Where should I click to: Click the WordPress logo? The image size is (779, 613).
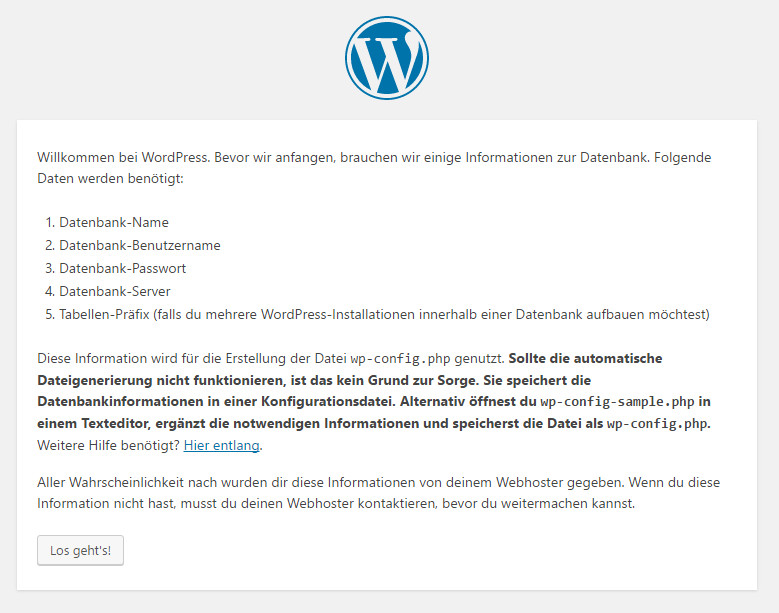click(387, 58)
